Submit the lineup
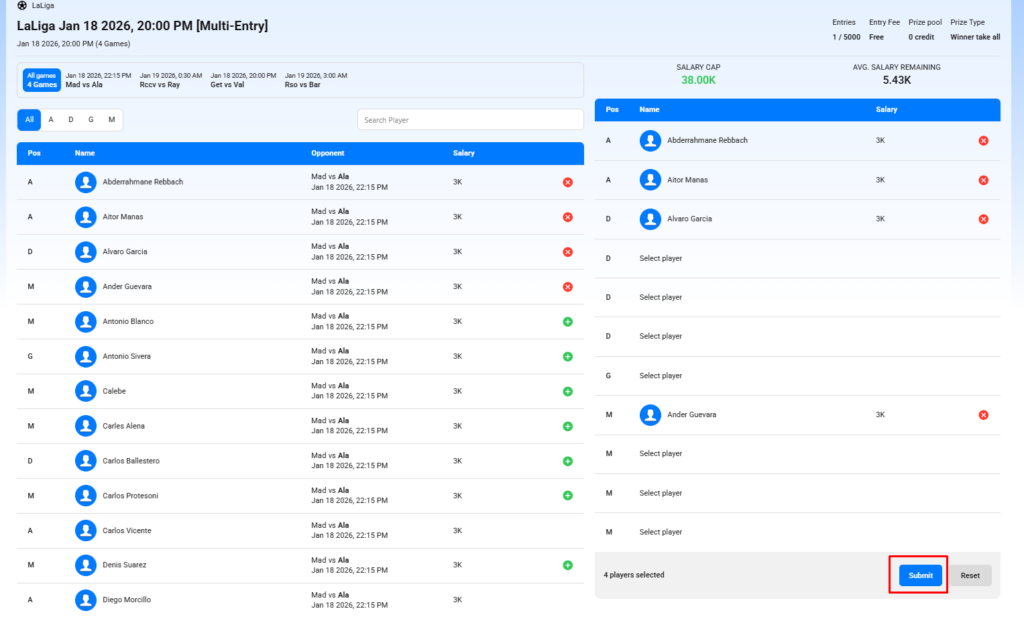 click(920, 575)
